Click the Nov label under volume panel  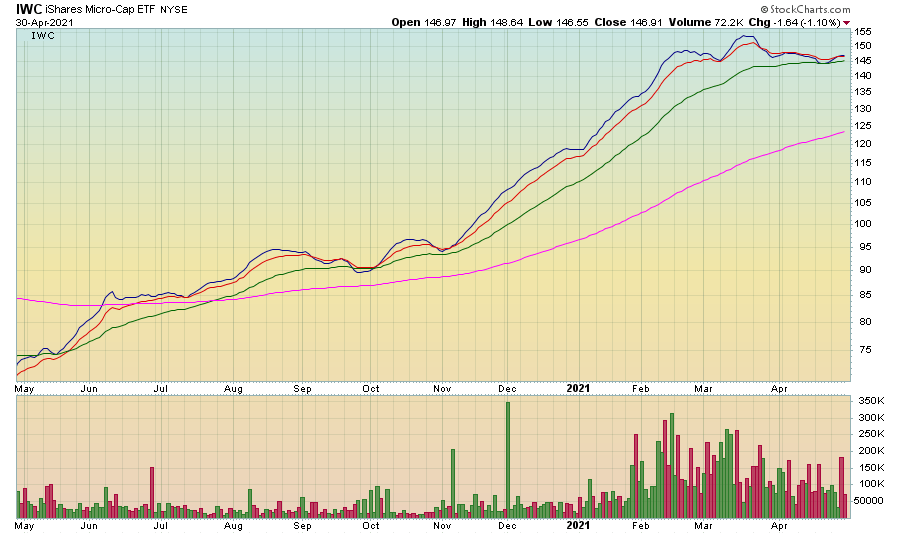(x=442, y=525)
